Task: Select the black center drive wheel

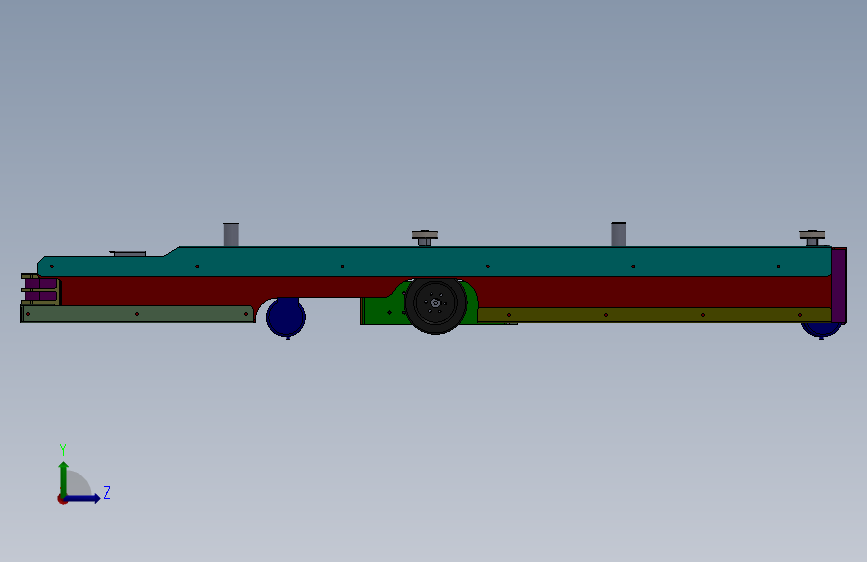Action: (x=436, y=305)
